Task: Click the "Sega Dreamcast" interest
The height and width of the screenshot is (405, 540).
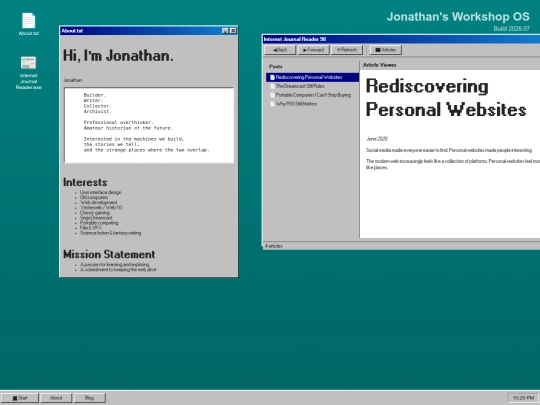Action: (x=96, y=218)
